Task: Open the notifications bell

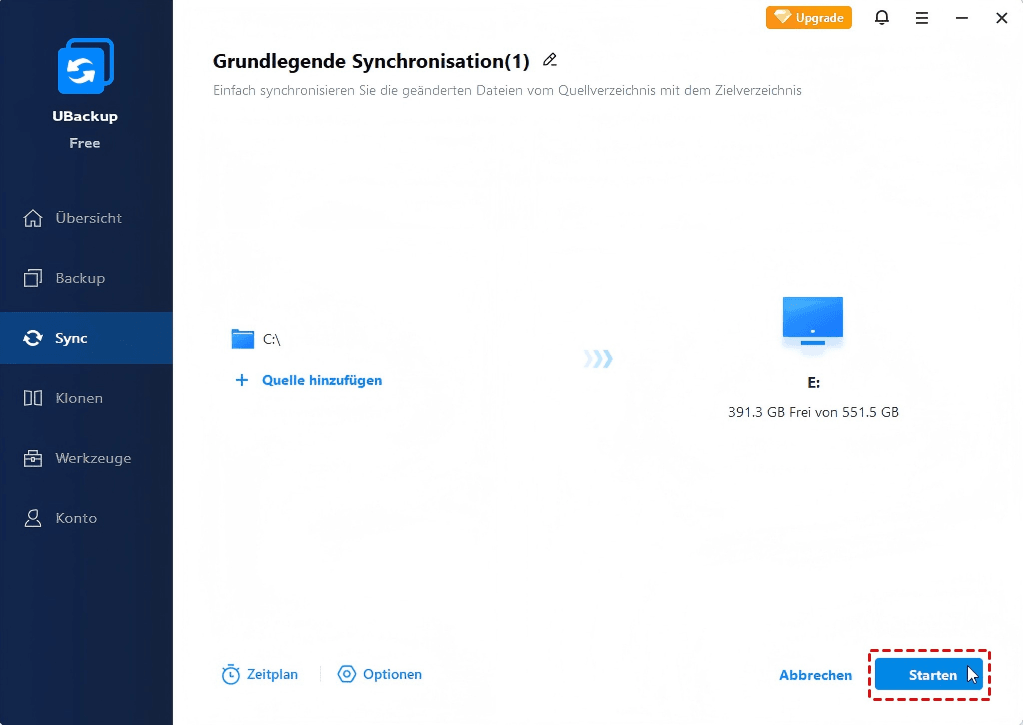Action: point(881,18)
